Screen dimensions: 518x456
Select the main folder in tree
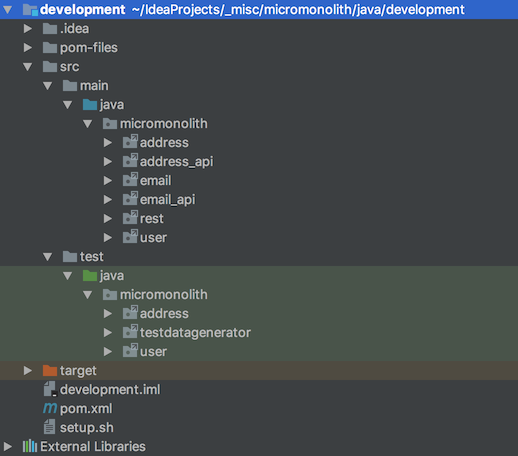click(x=94, y=86)
